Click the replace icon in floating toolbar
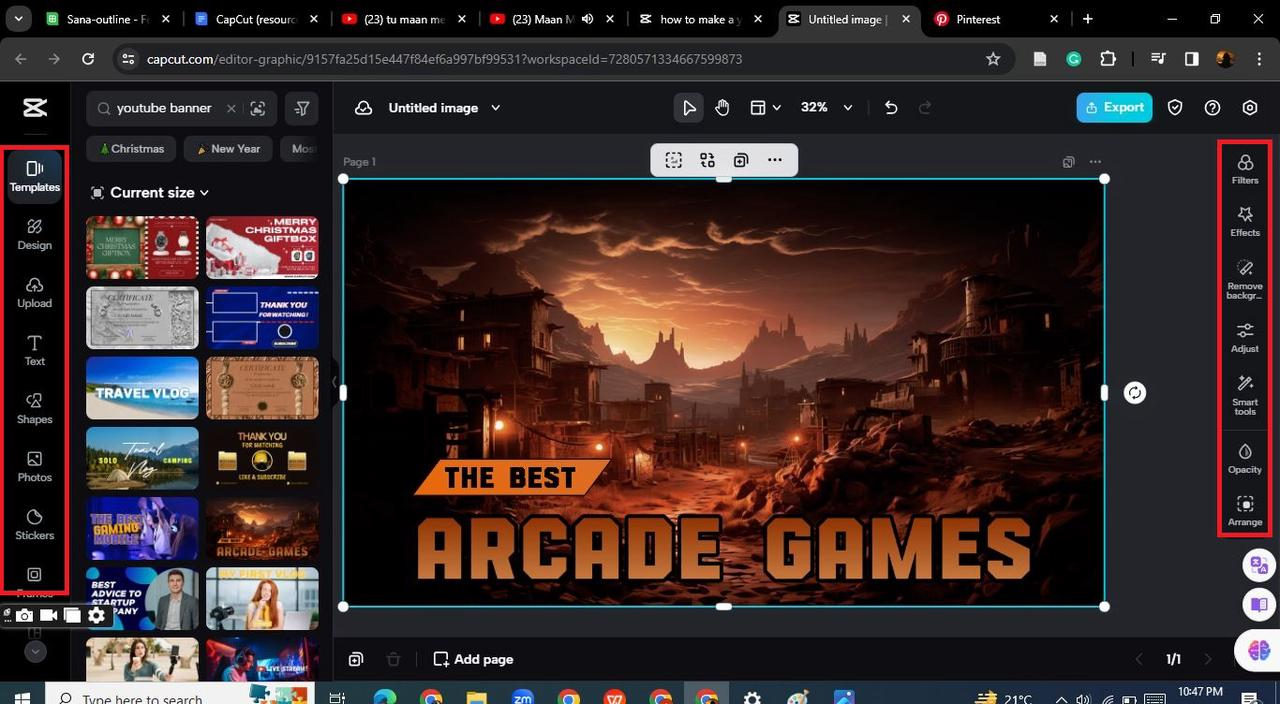 (707, 160)
